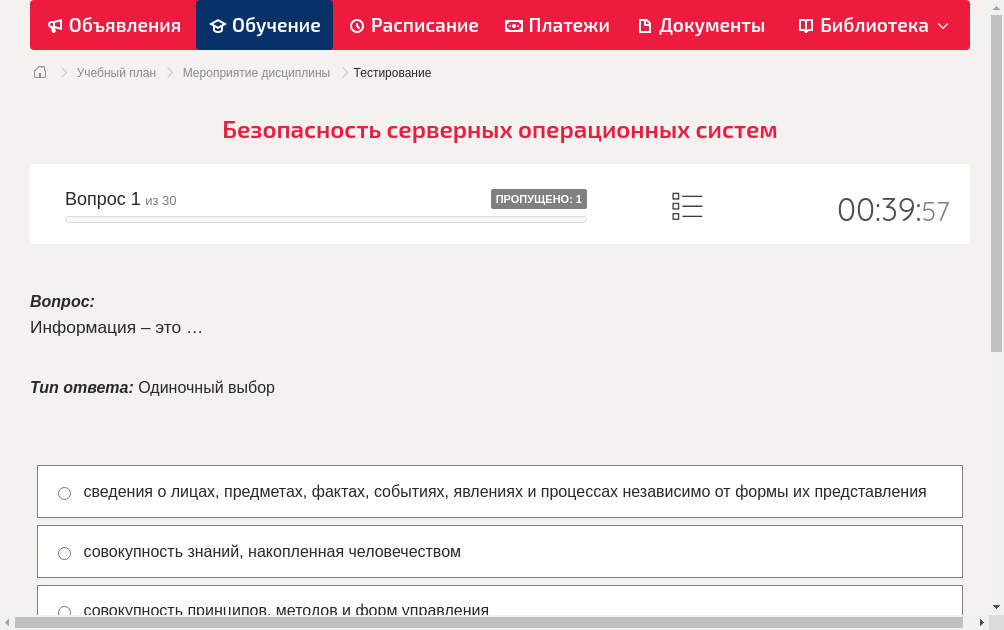Click the payment card icon on Платежи
1004x630 pixels.
coord(514,25)
